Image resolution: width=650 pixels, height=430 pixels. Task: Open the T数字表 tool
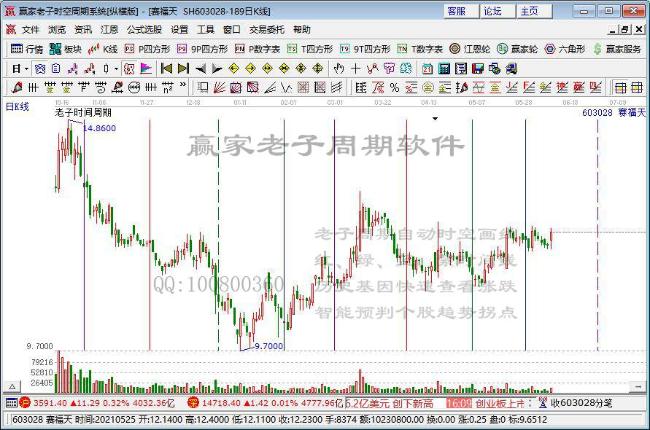tap(420, 49)
